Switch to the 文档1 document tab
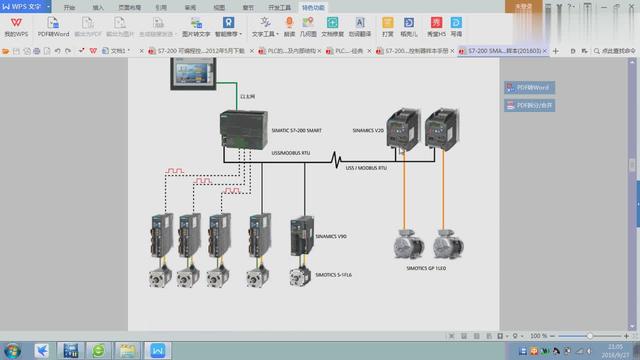 [120, 51]
